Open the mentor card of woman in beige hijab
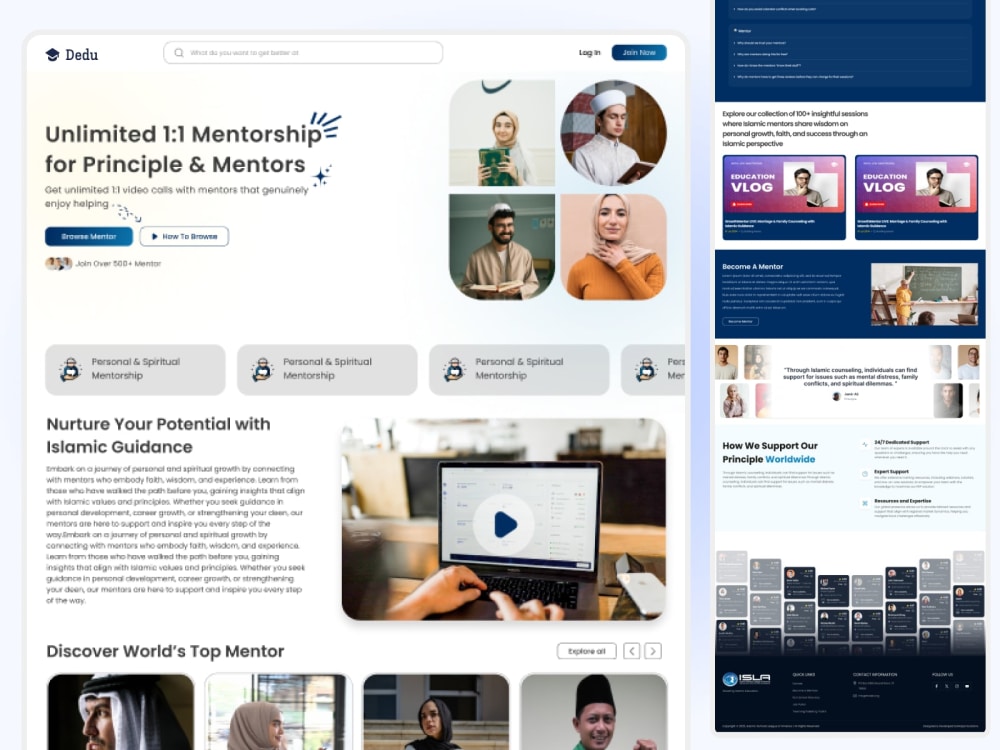This screenshot has height=750, width=1000. click(x=279, y=712)
